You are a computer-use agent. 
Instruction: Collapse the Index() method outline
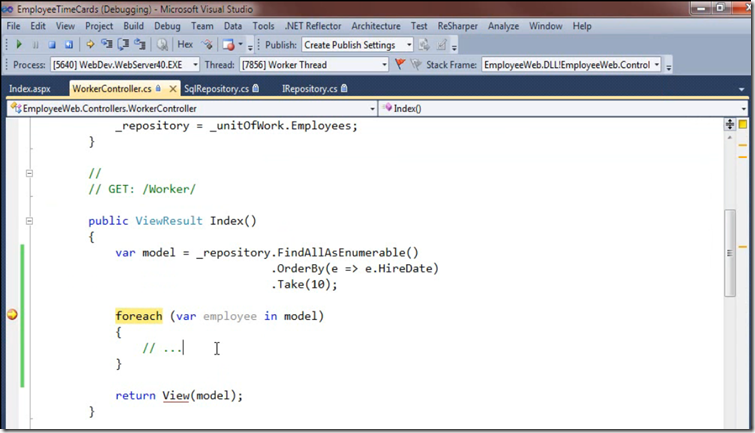(29, 221)
